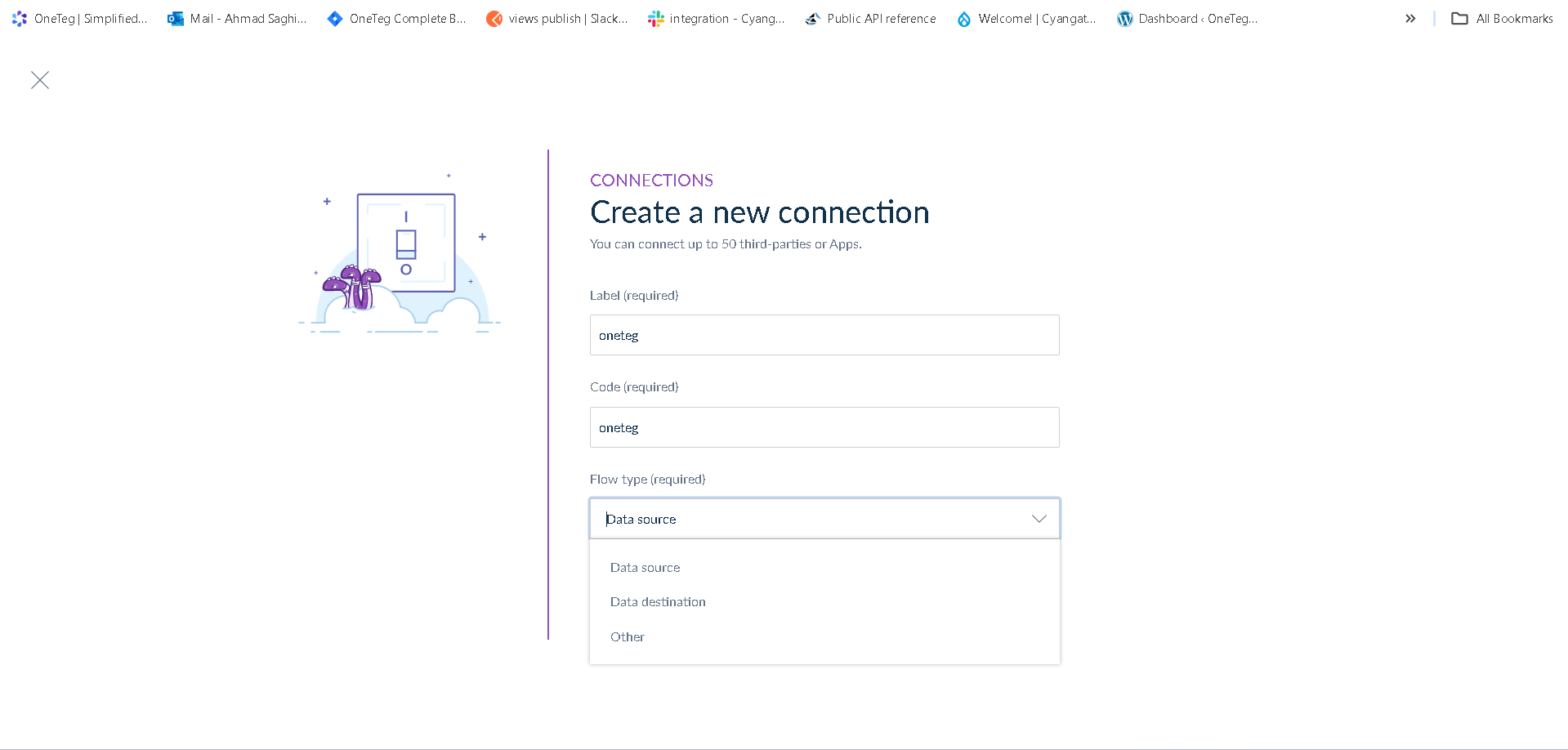Open the OneTeg Simplified bookmark icon
Screen dimensions: 1568x750
click(20, 19)
